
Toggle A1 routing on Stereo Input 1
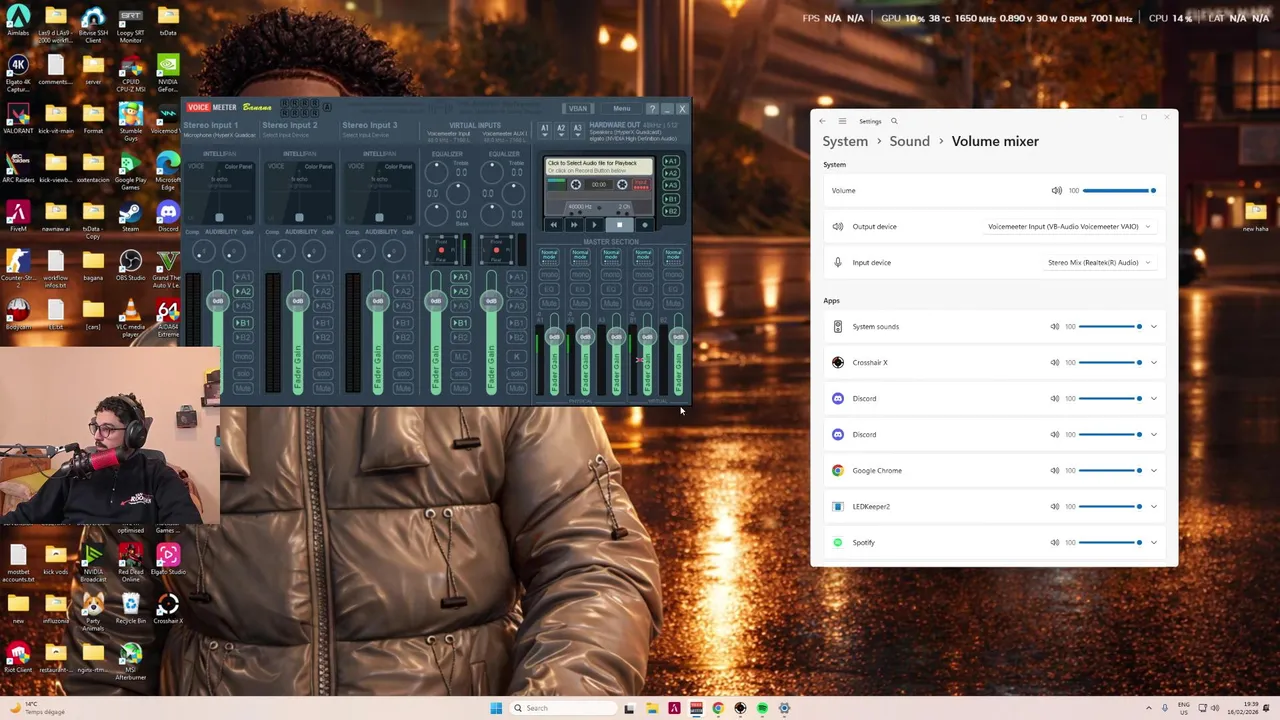pyautogui.click(x=243, y=277)
